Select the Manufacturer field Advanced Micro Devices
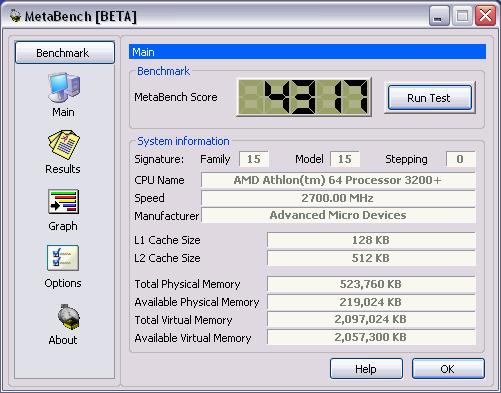The width and height of the screenshot is (501, 393). point(338,215)
